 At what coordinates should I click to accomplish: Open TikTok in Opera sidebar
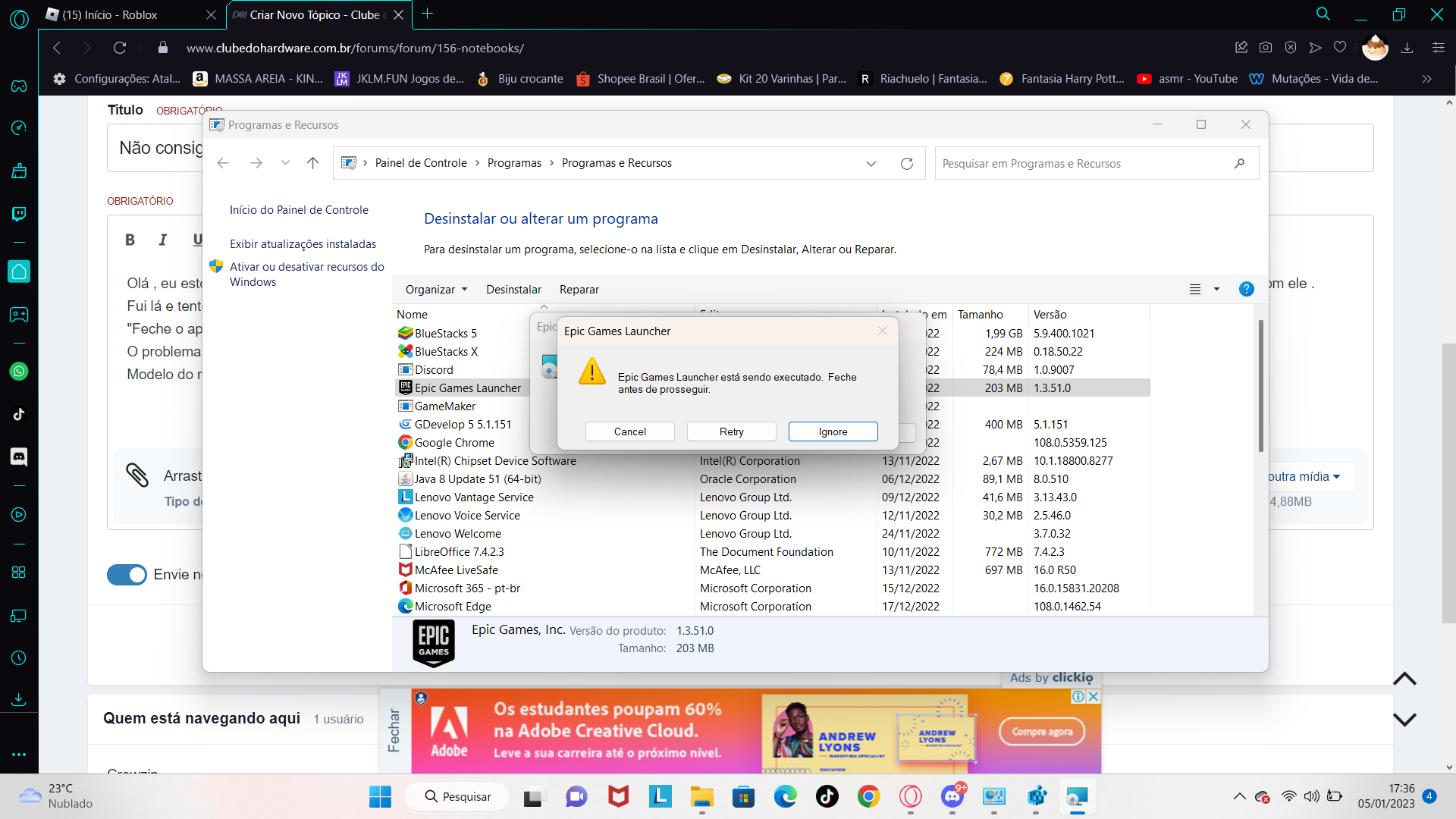click(x=19, y=414)
